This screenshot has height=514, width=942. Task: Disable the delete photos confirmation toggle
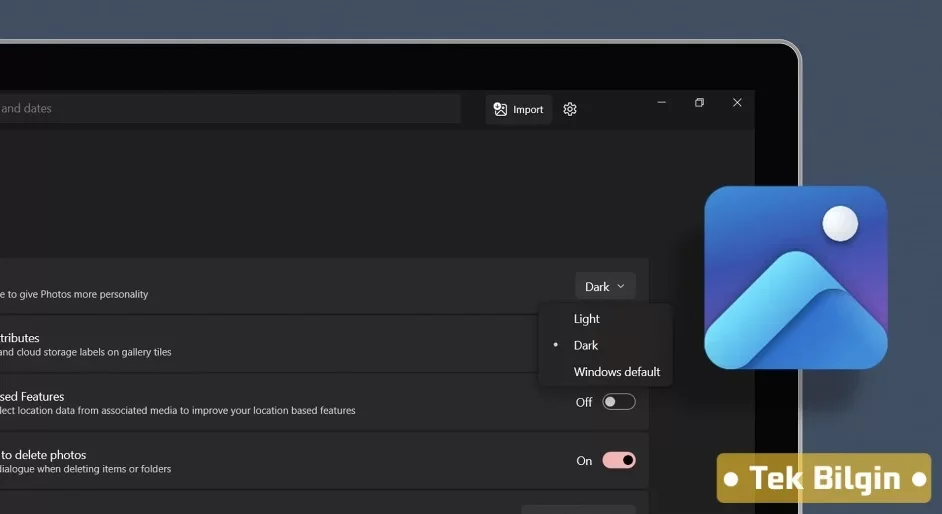coord(618,460)
